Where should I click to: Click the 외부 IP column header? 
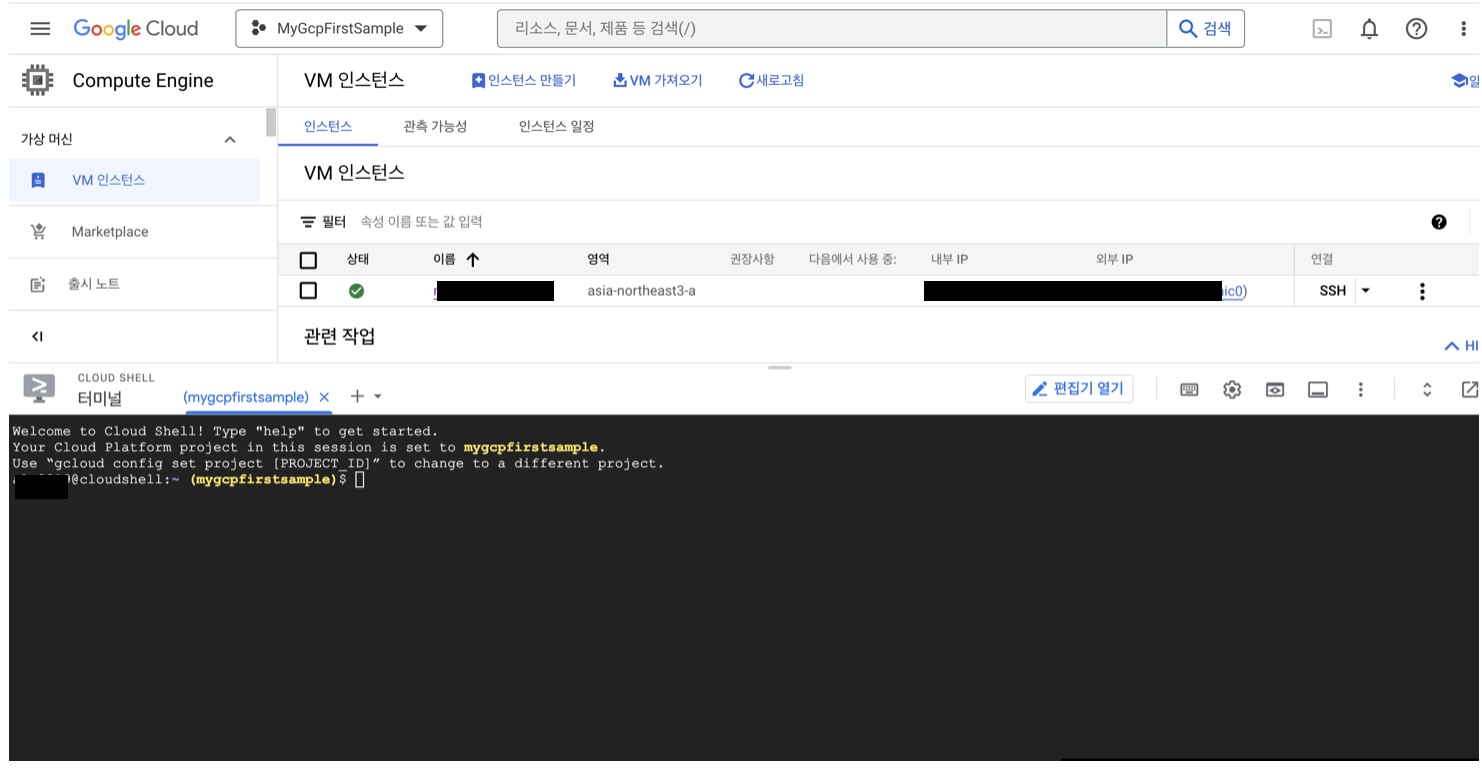tap(1114, 259)
